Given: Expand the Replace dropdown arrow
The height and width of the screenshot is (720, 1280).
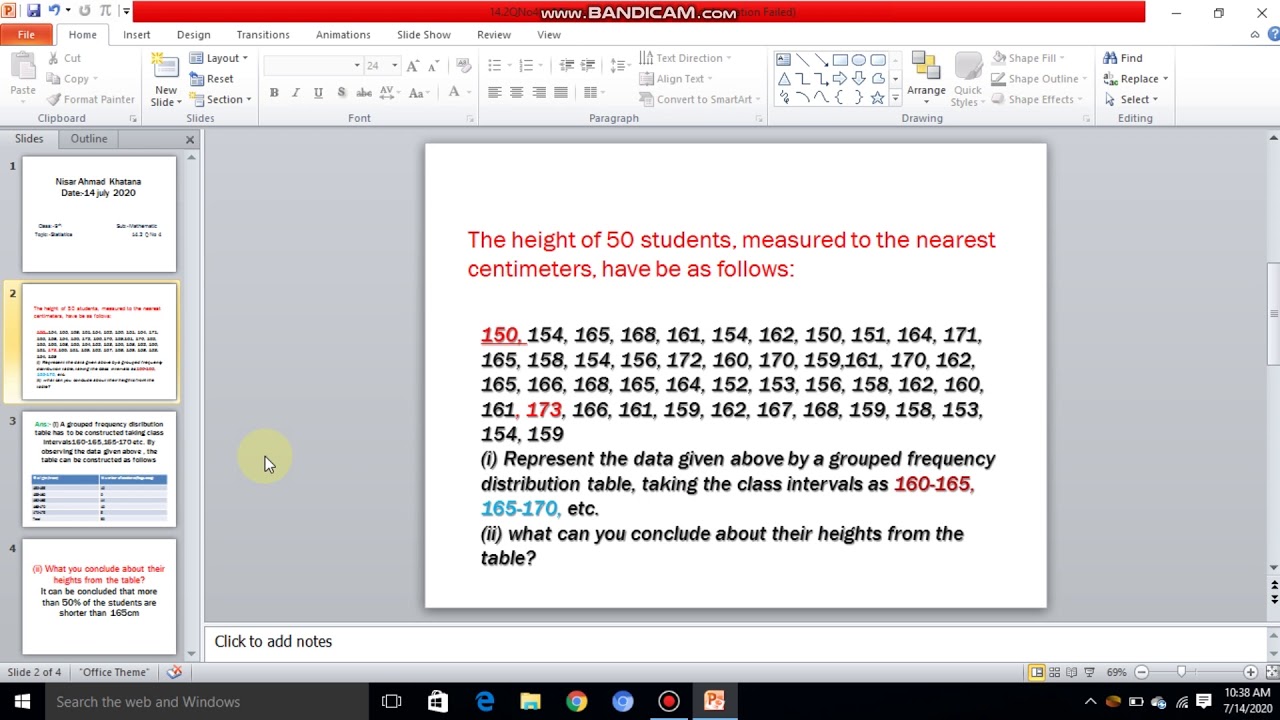Looking at the screenshot, I should pos(1165,79).
